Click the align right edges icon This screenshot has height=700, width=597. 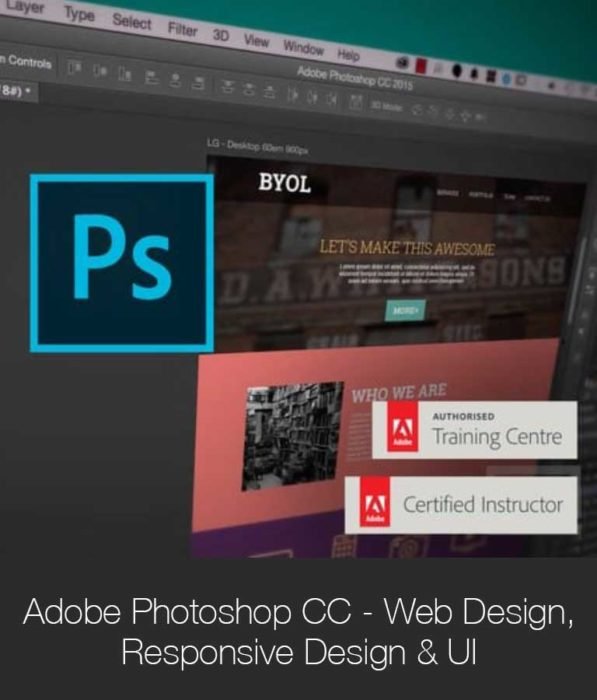[198, 82]
